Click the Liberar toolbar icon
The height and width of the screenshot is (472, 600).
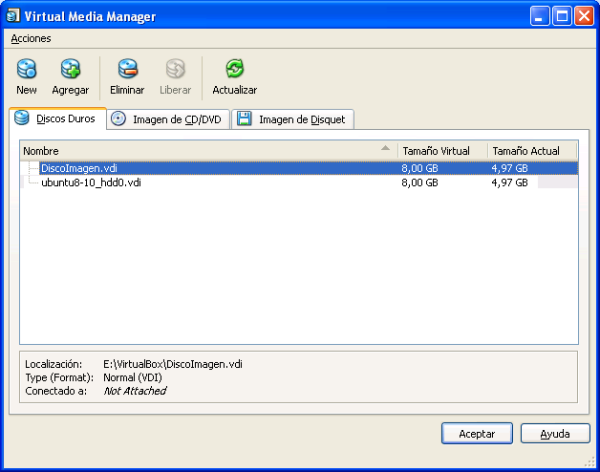coord(175,69)
